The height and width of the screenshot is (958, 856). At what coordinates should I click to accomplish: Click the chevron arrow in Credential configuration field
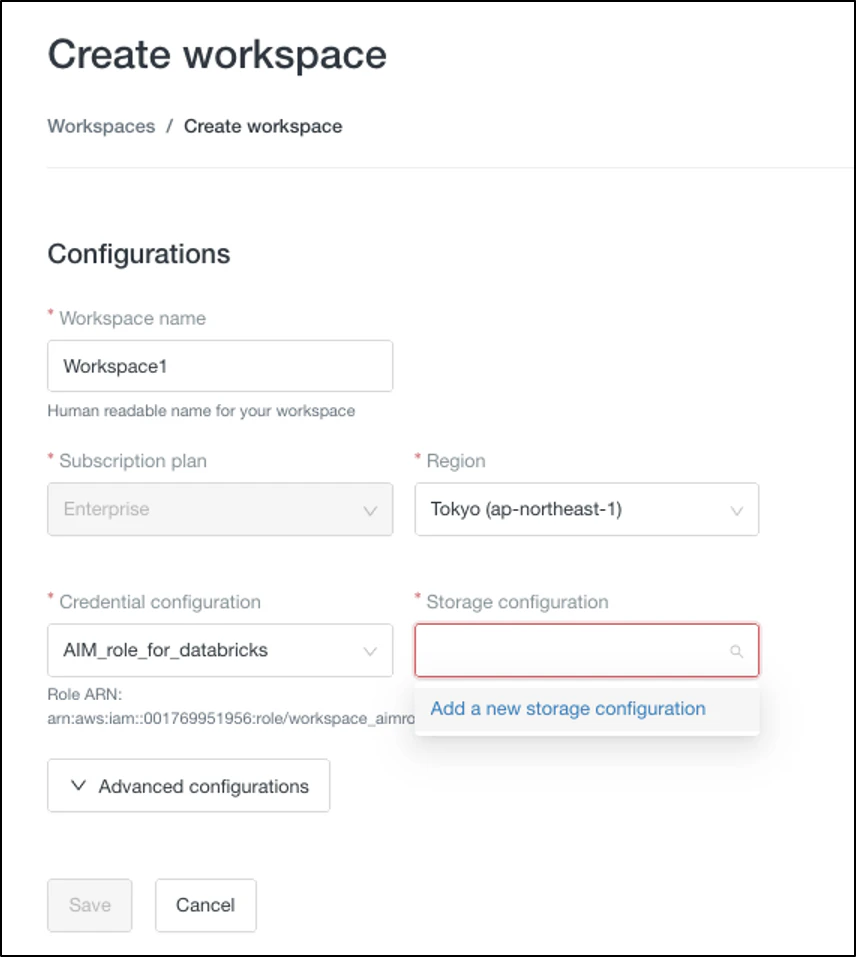click(370, 652)
